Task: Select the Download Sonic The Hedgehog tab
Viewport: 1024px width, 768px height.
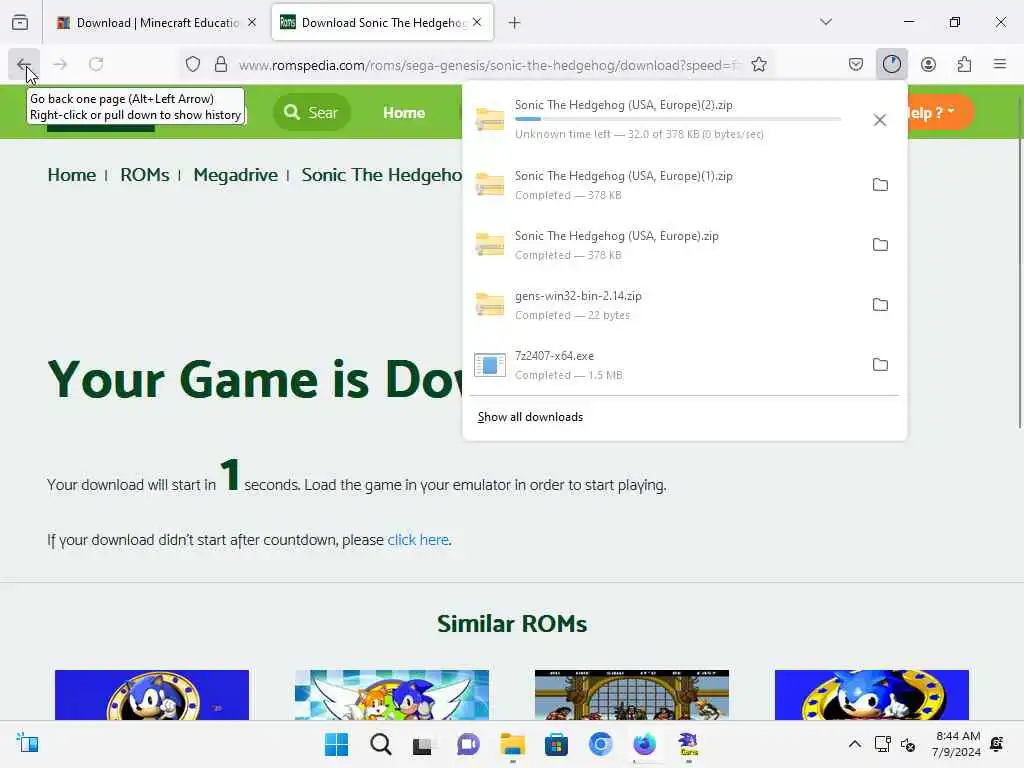Action: click(x=383, y=23)
